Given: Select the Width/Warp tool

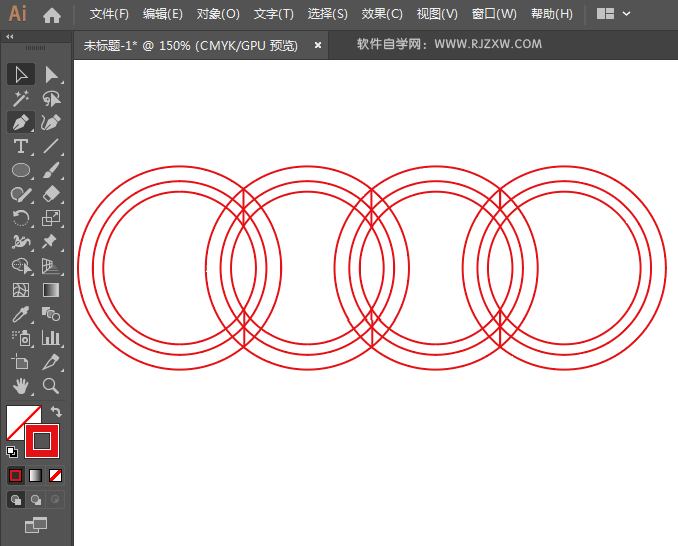Looking at the screenshot, I should tap(21, 242).
